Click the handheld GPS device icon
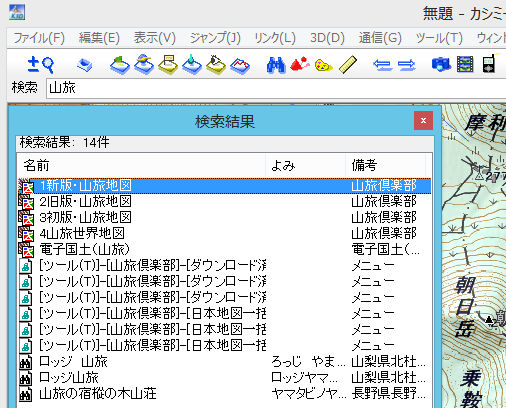506x408 pixels. coord(489,64)
